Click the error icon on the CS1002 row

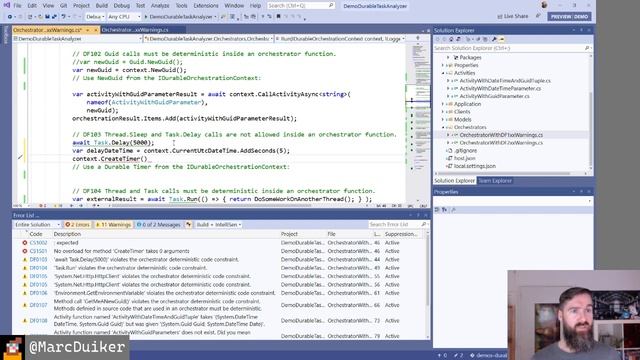click(24, 243)
